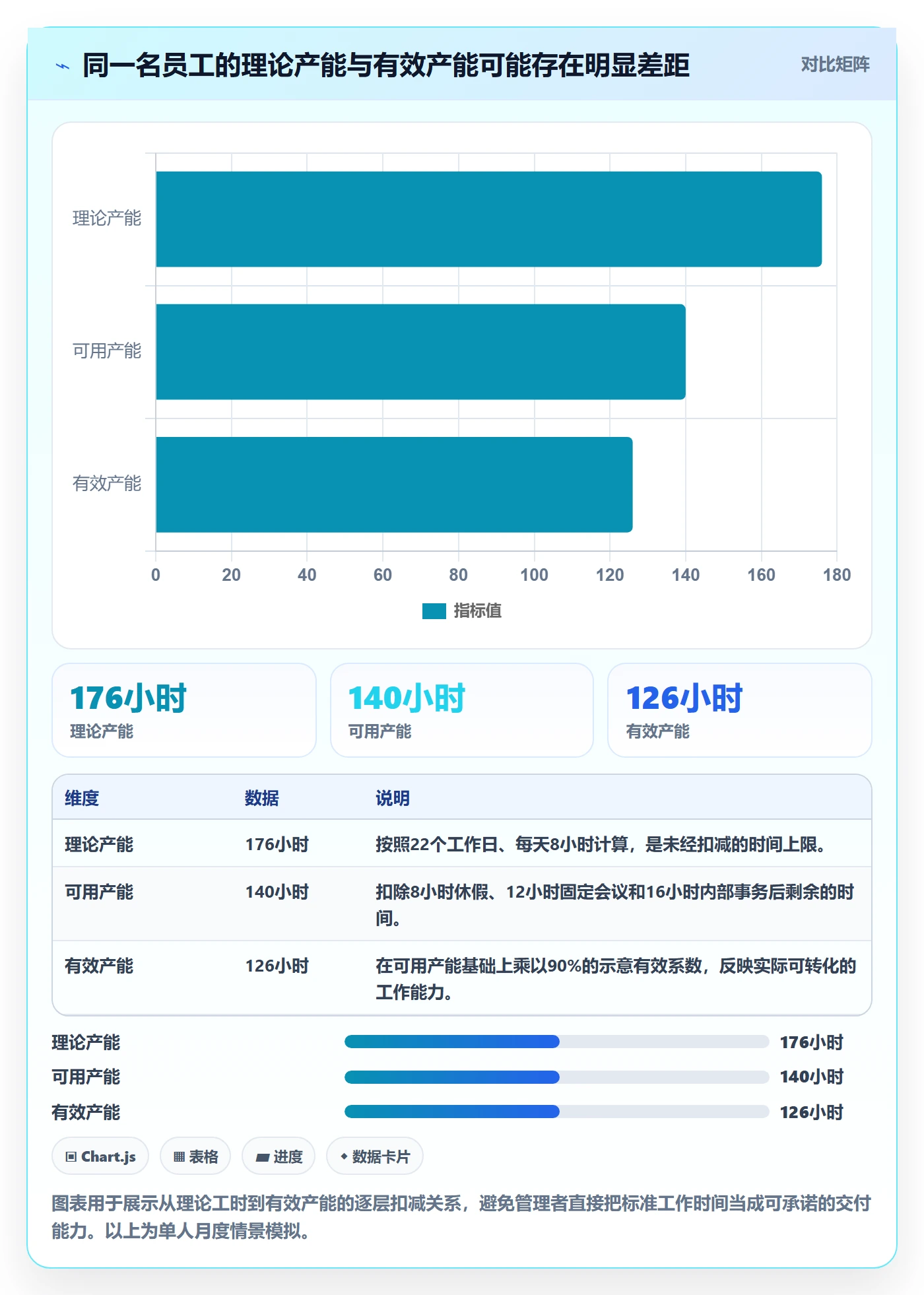Click 140小时 value beside progress bar

812,1077
